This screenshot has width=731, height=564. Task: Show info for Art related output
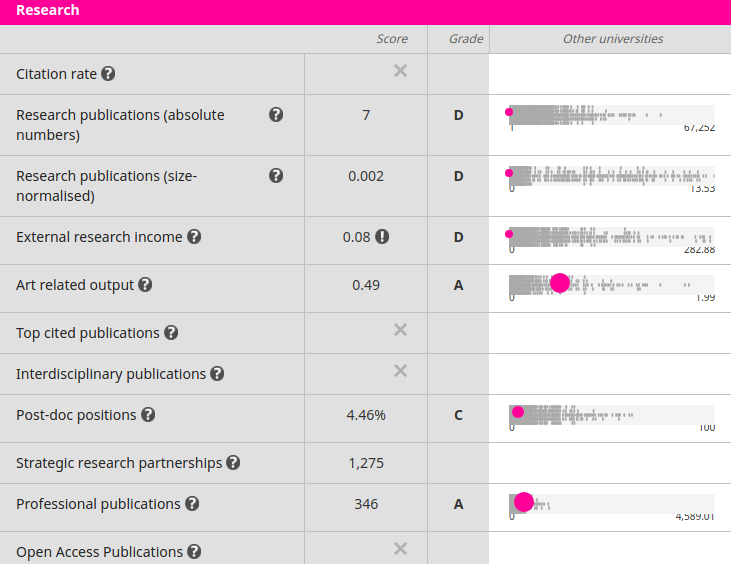(145, 285)
